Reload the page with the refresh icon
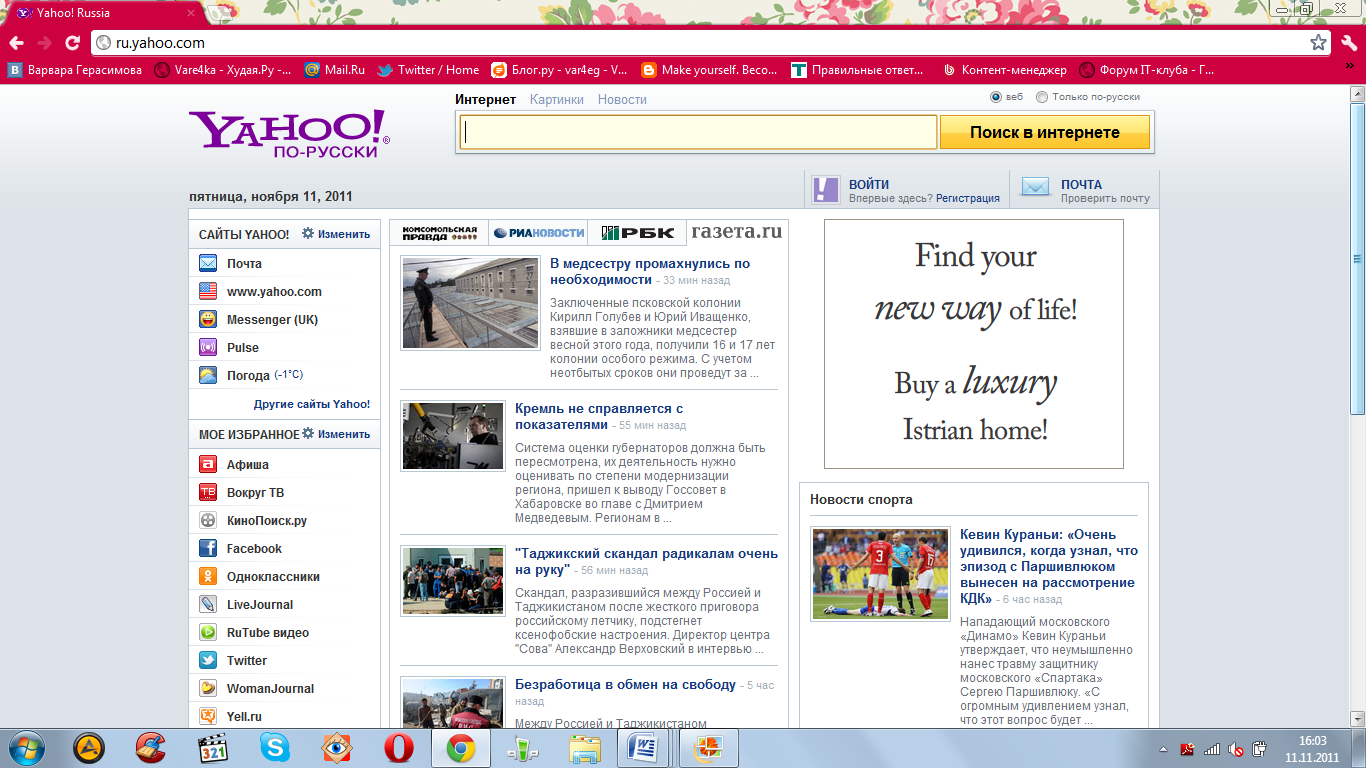Image resolution: width=1366 pixels, height=768 pixels. pyautogui.click(x=72, y=43)
